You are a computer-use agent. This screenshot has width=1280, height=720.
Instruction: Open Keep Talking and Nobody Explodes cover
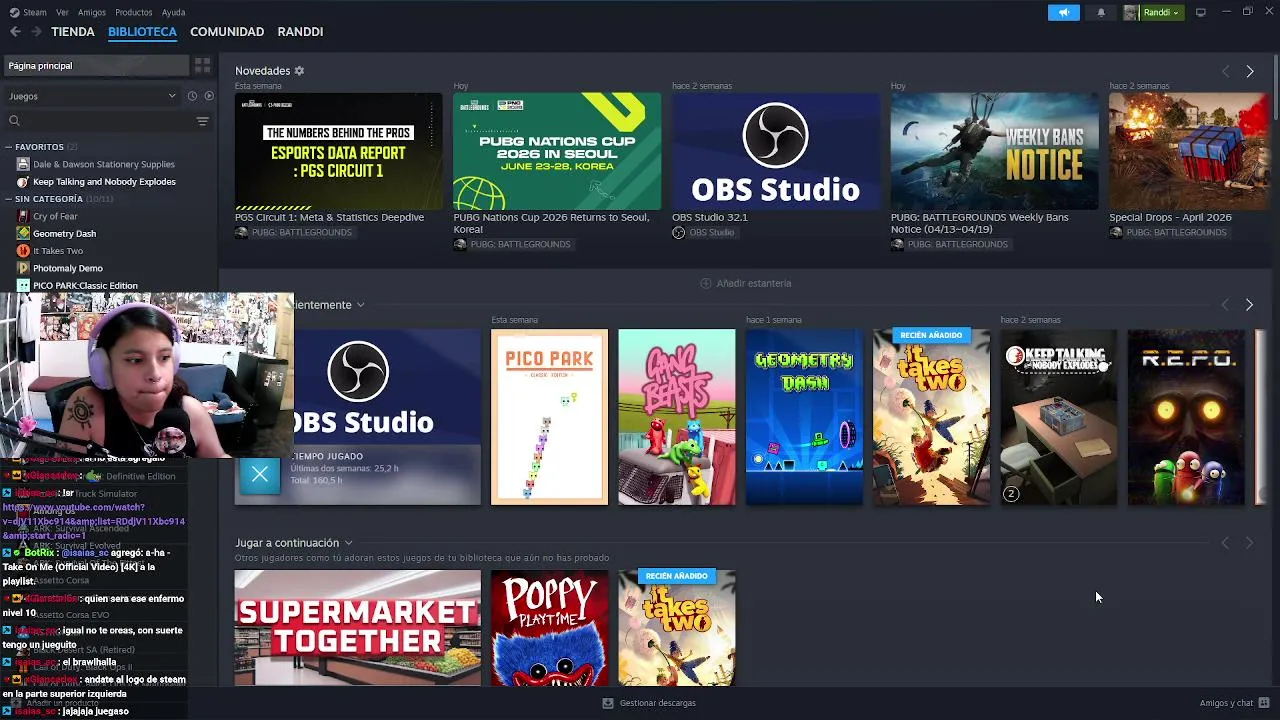1059,417
